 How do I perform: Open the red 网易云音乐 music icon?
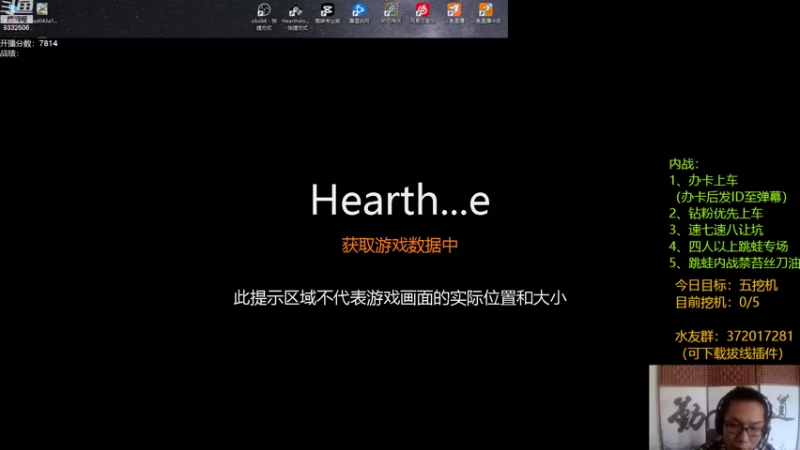[x=422, y=13]
